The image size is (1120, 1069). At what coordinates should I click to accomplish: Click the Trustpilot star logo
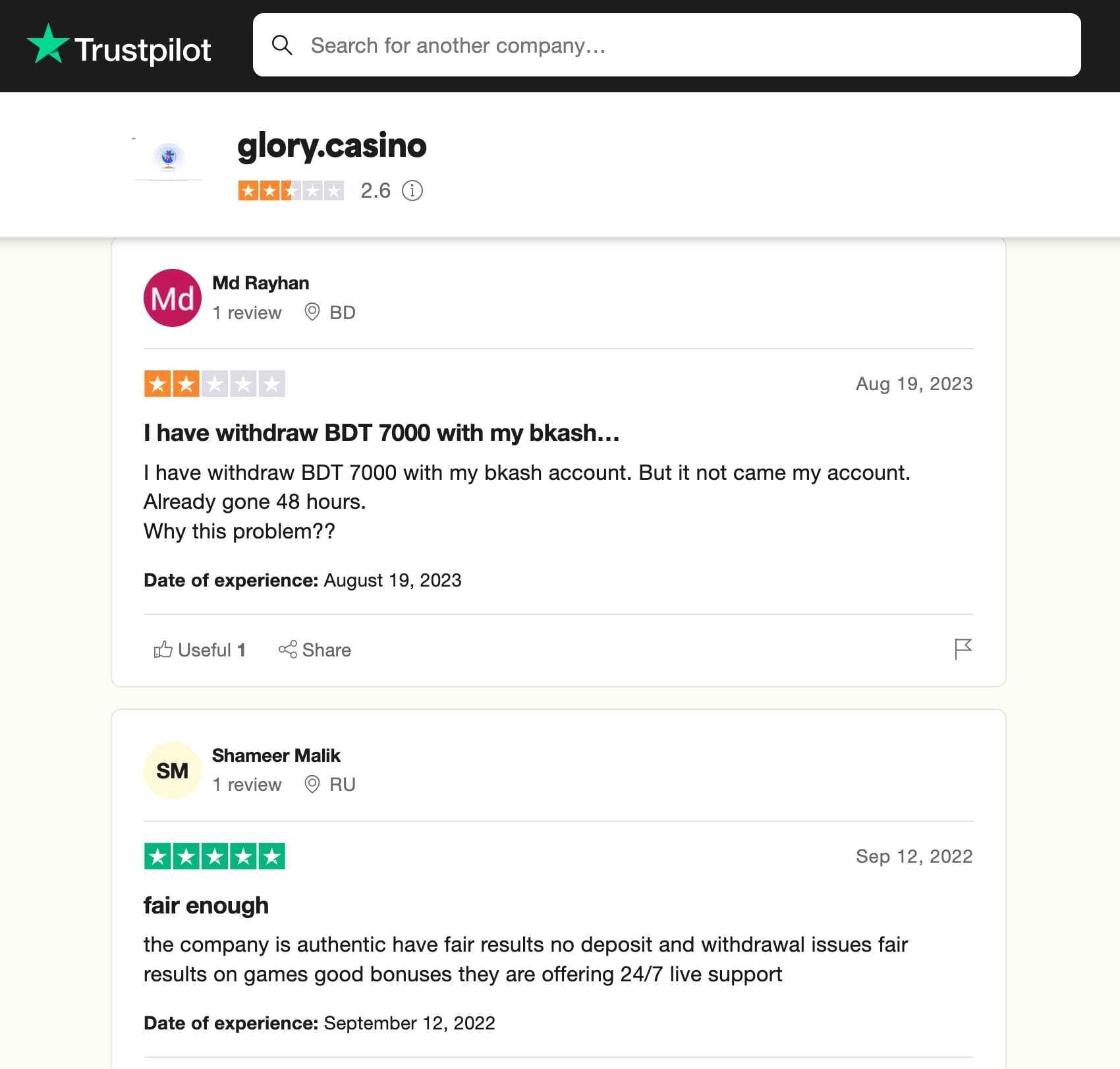pos(49,45)
